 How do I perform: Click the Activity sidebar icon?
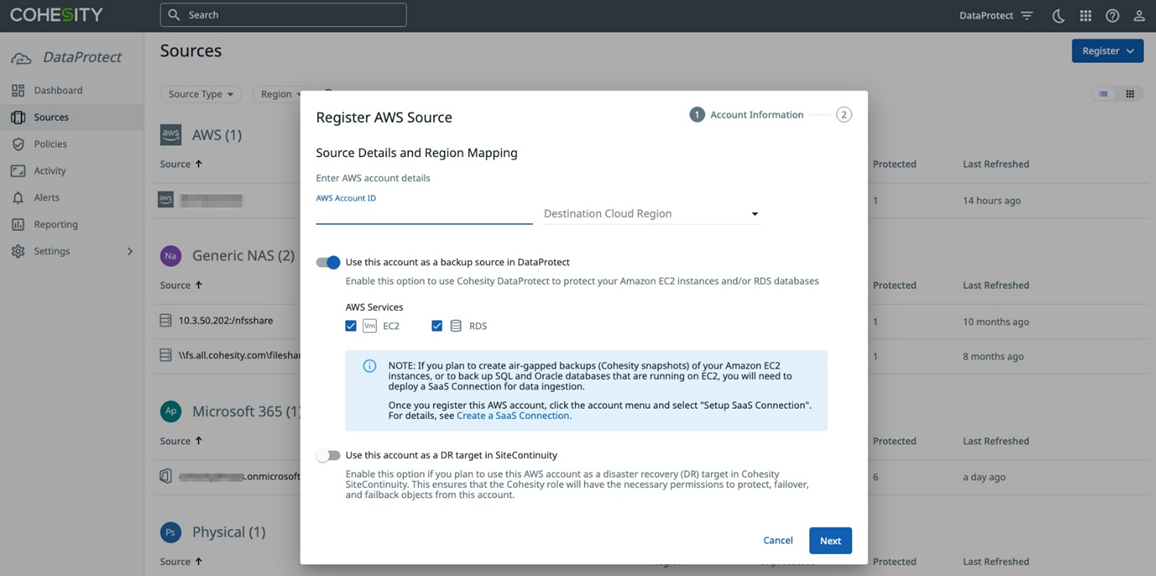coord(18,171)
